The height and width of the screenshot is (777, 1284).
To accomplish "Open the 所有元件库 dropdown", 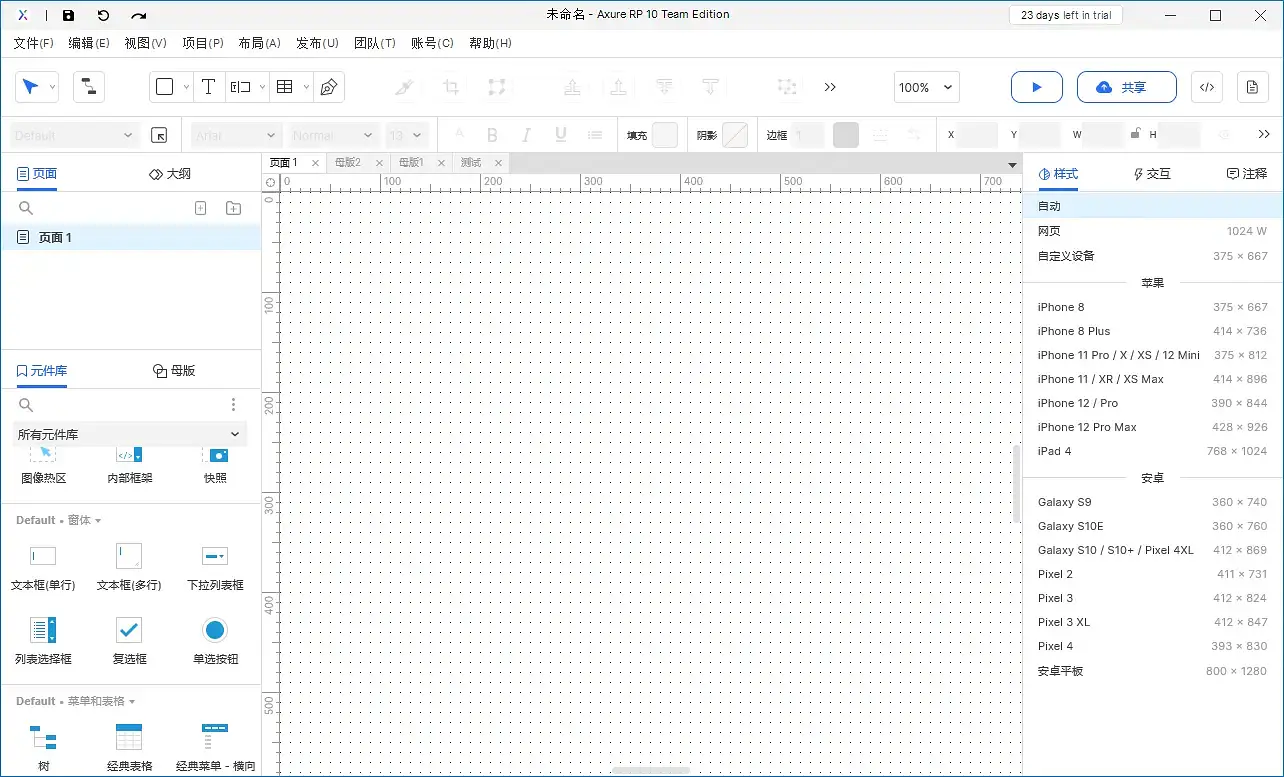I will (x=128, y=433).
